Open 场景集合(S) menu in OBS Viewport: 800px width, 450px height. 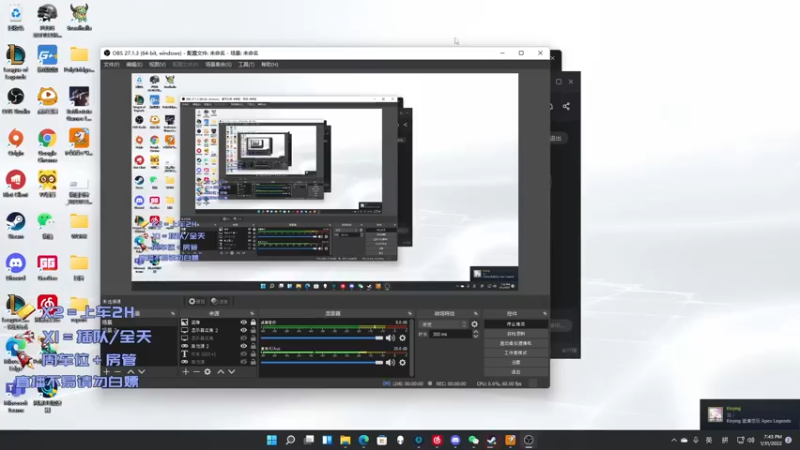point(218,65)
